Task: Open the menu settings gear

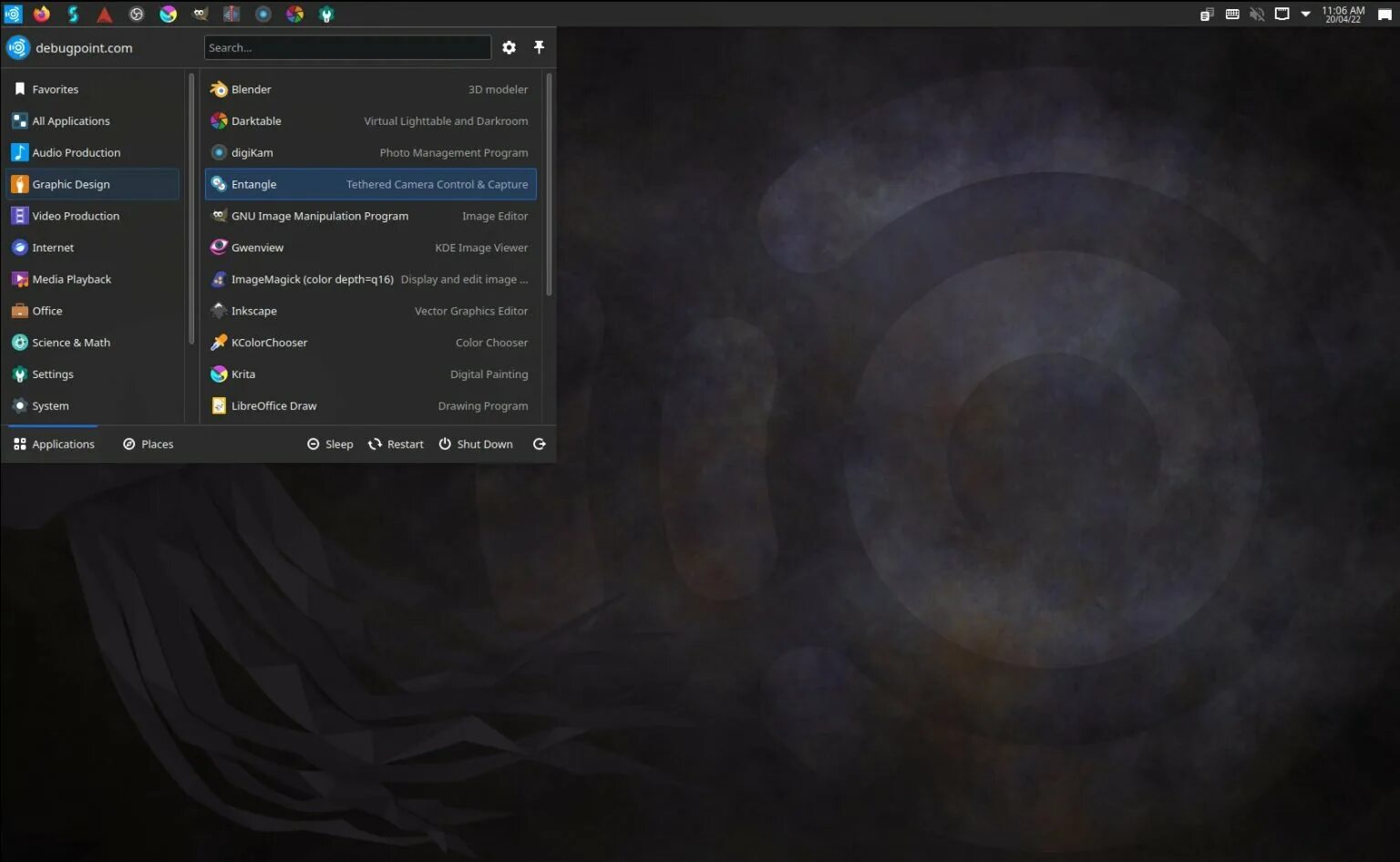Action: (x=509, y=47)
